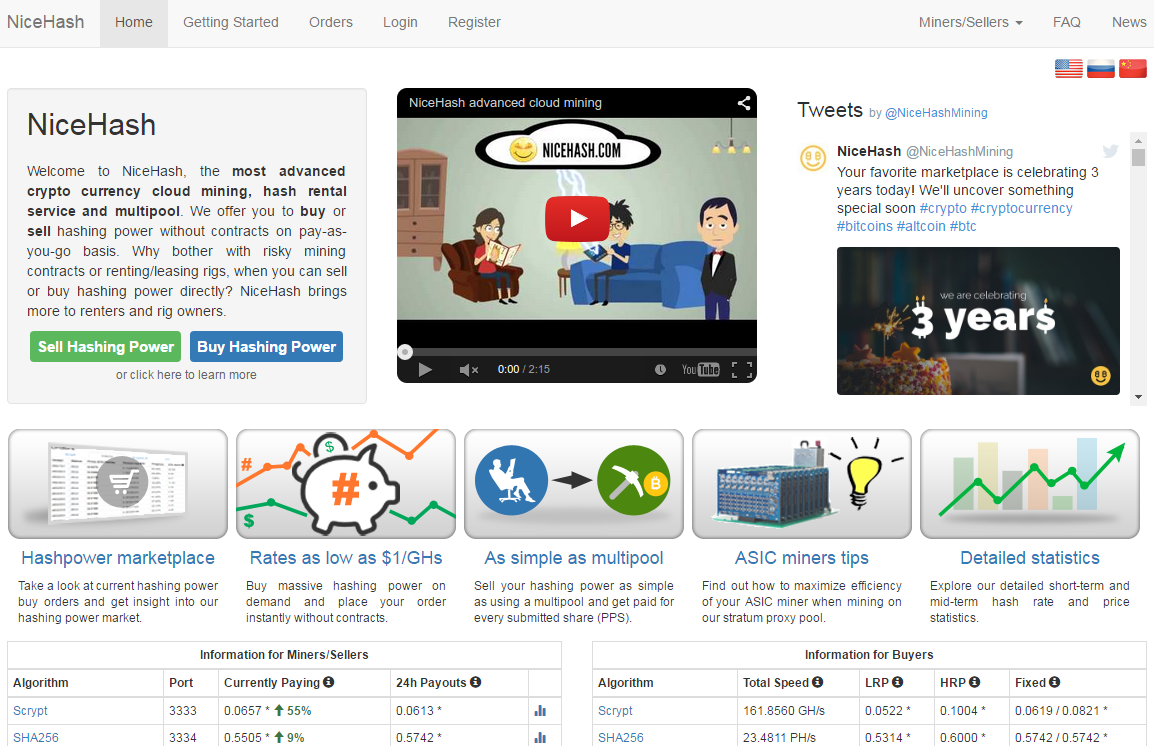Click 24h Payouts info icon
The height and width of the screenshot is (746, 1154).
pyautogui.click(x=475, y=682)
